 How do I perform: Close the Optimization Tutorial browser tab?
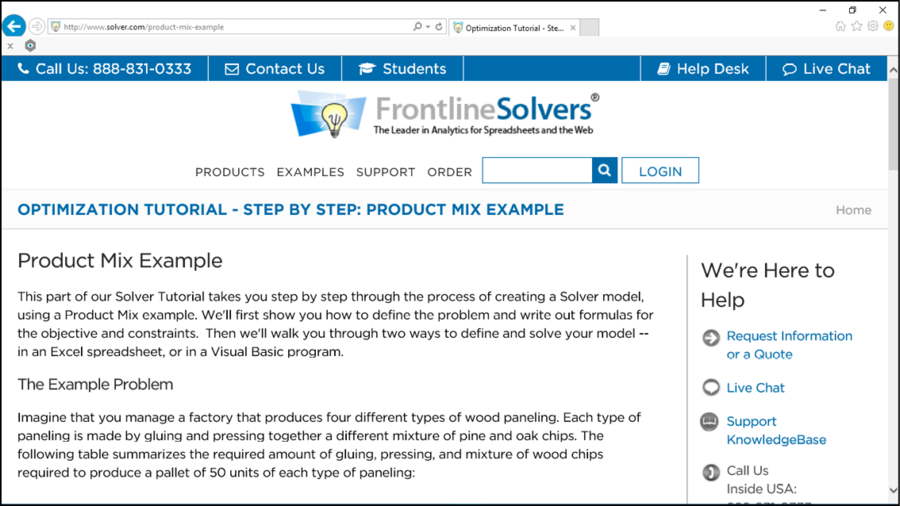point(573,28)
